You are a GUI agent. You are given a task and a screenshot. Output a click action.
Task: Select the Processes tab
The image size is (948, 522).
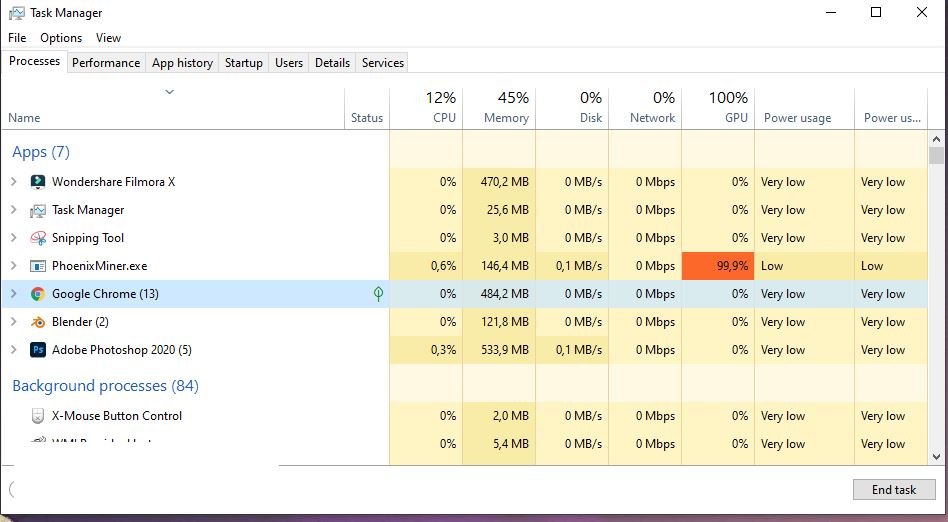tap(34, 61)
